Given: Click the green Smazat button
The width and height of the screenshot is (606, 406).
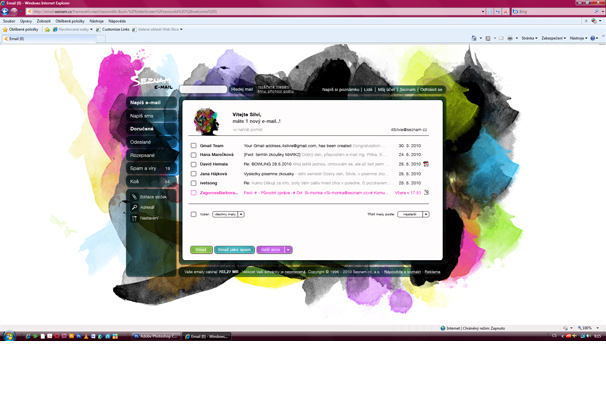Looking at the screenshot, I should [x=201, y=250].
